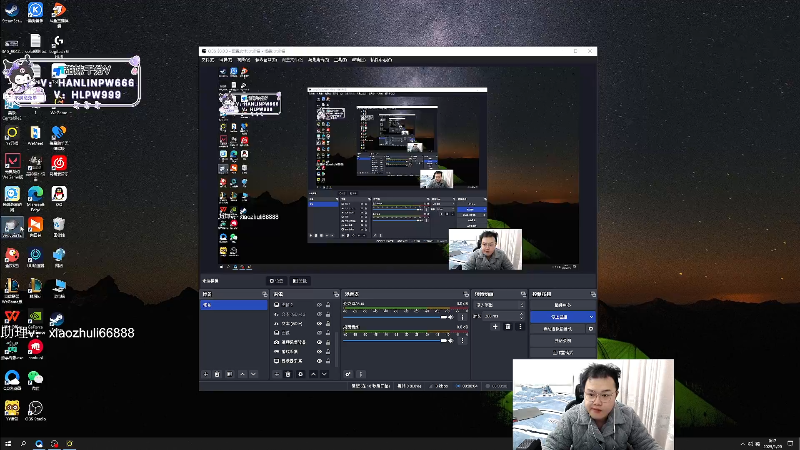The width and height of the screenshot is (800, 450).
Task: Move selected source up with Sources chevron arrow
Action: tap(313, 374)
